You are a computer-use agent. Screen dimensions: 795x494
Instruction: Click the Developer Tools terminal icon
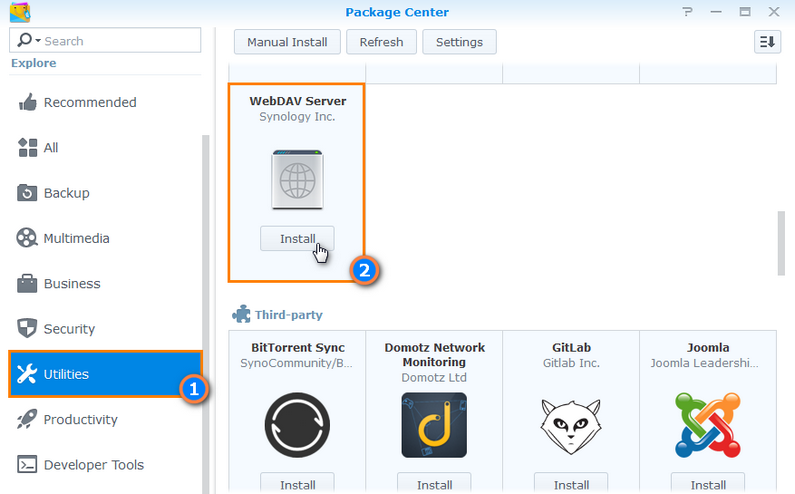point(27,464)
